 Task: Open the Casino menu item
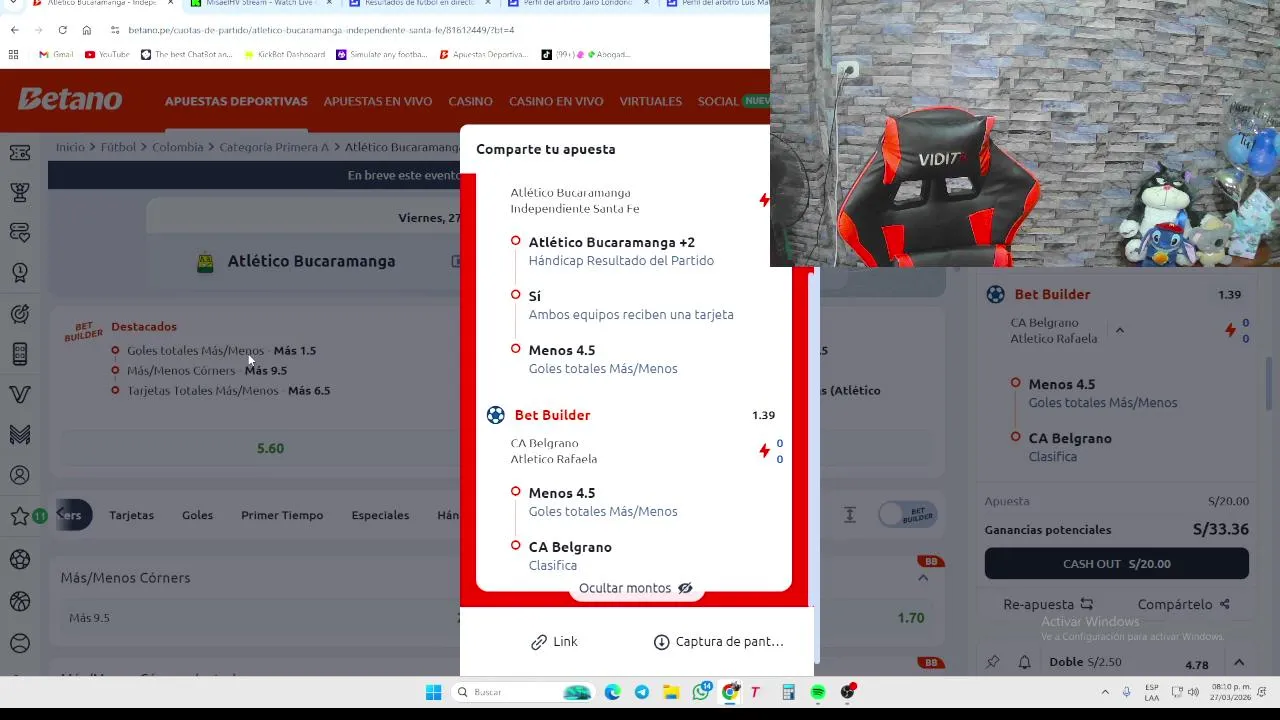[x=470, y=101]
